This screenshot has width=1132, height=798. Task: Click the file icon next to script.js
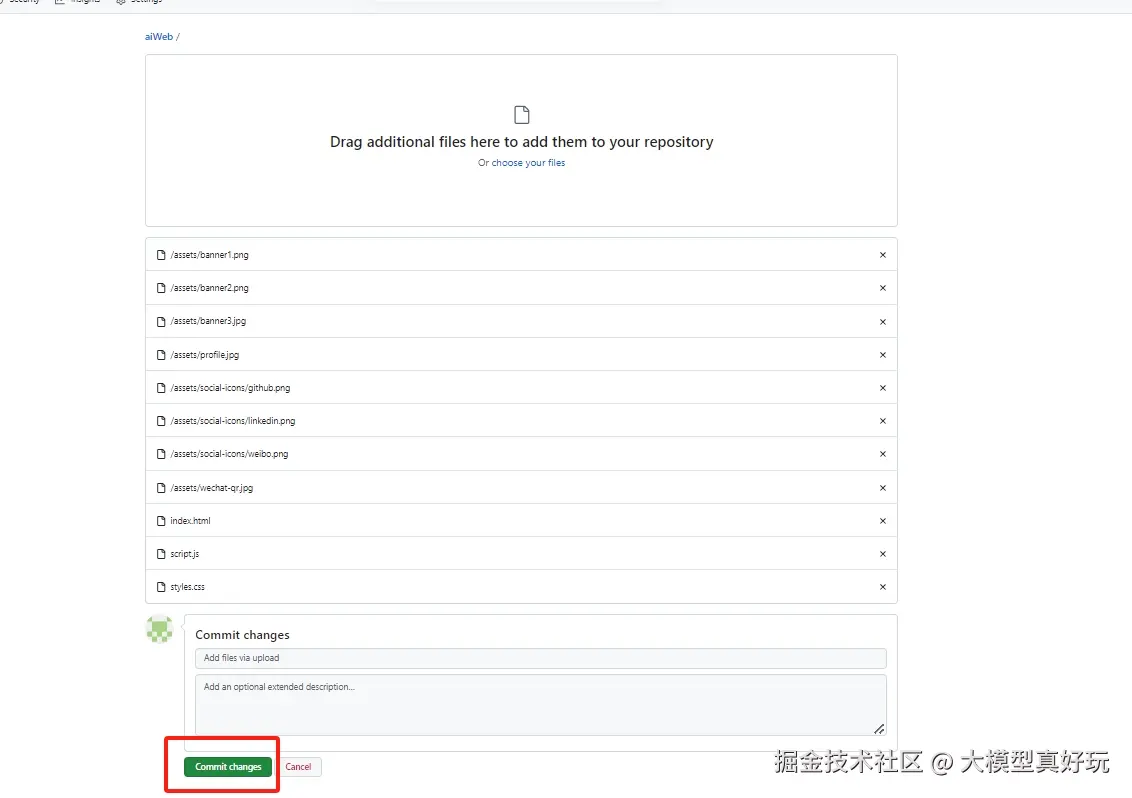161,553
